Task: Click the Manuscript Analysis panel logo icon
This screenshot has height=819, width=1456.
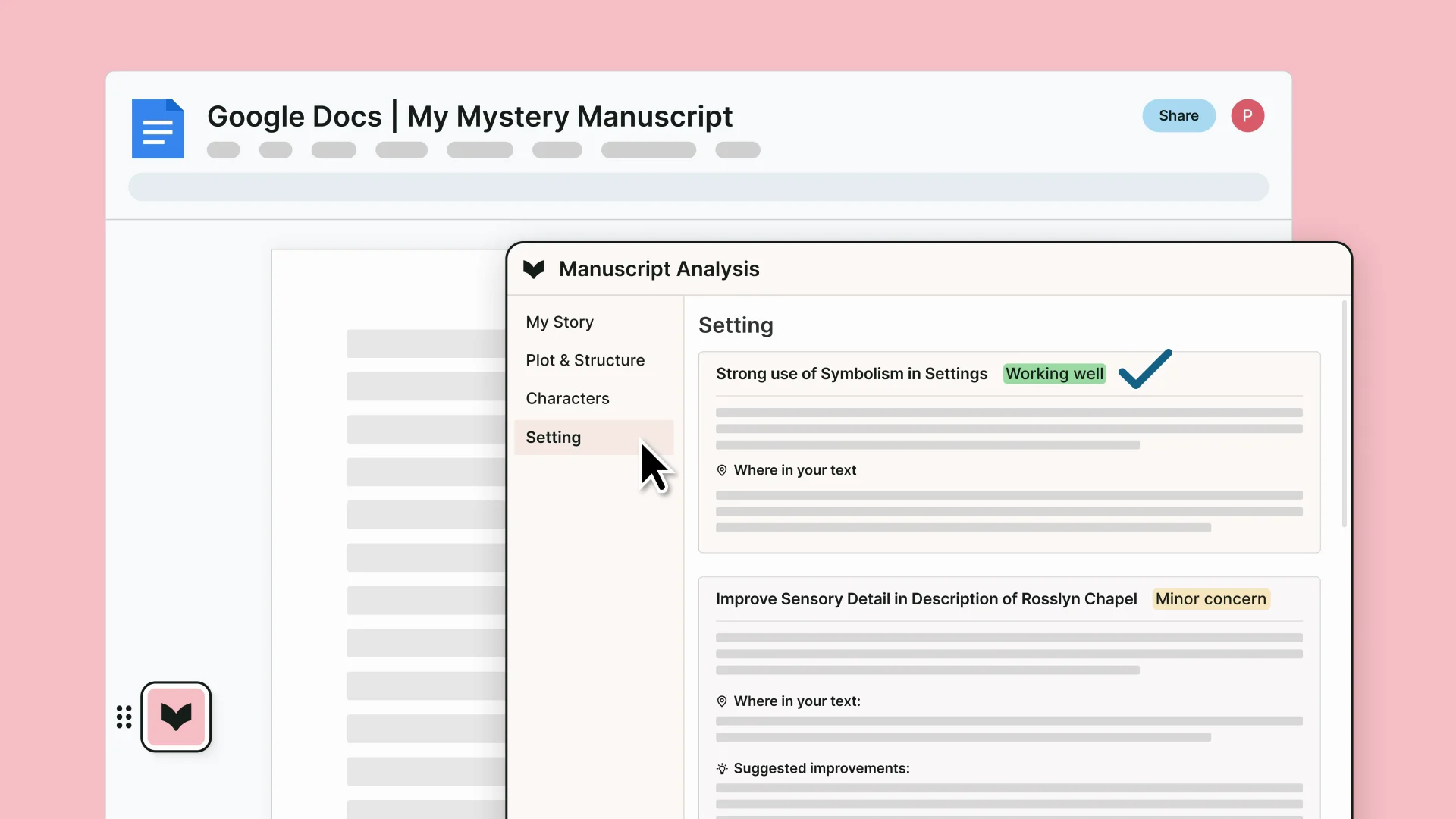Action: pos(534,269)
